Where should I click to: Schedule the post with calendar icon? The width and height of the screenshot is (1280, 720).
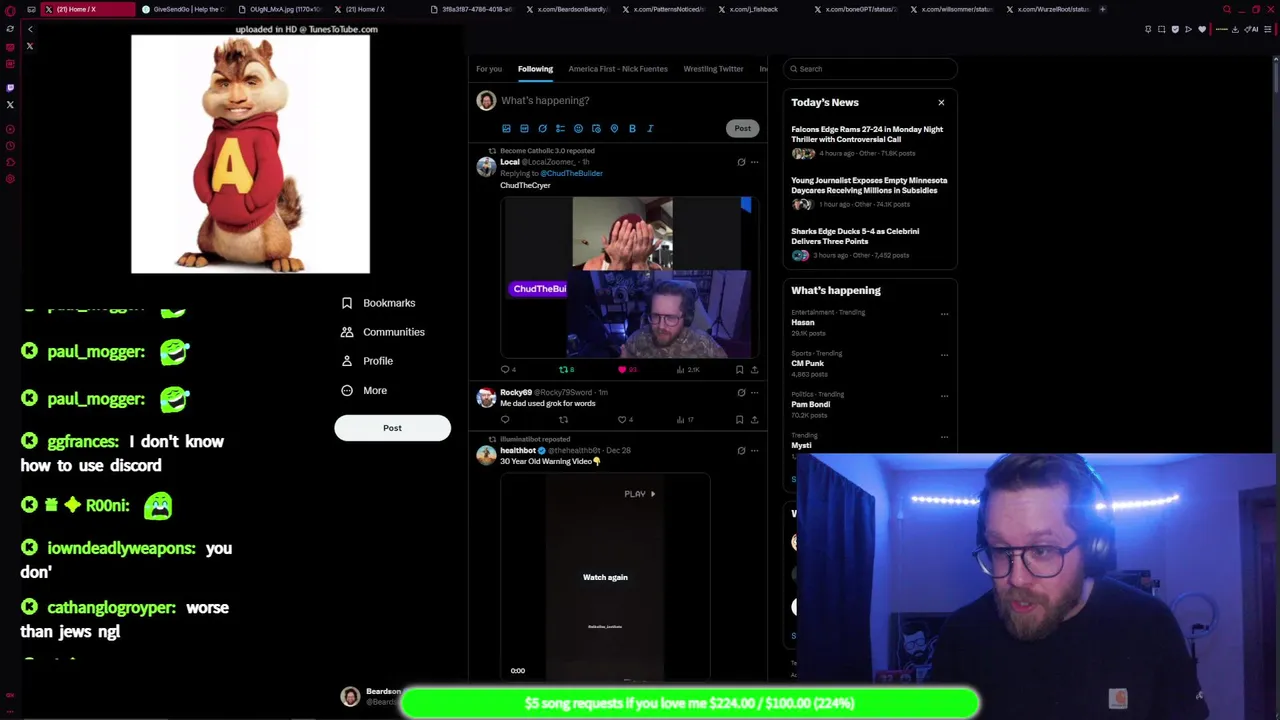[x=596, y=128]
